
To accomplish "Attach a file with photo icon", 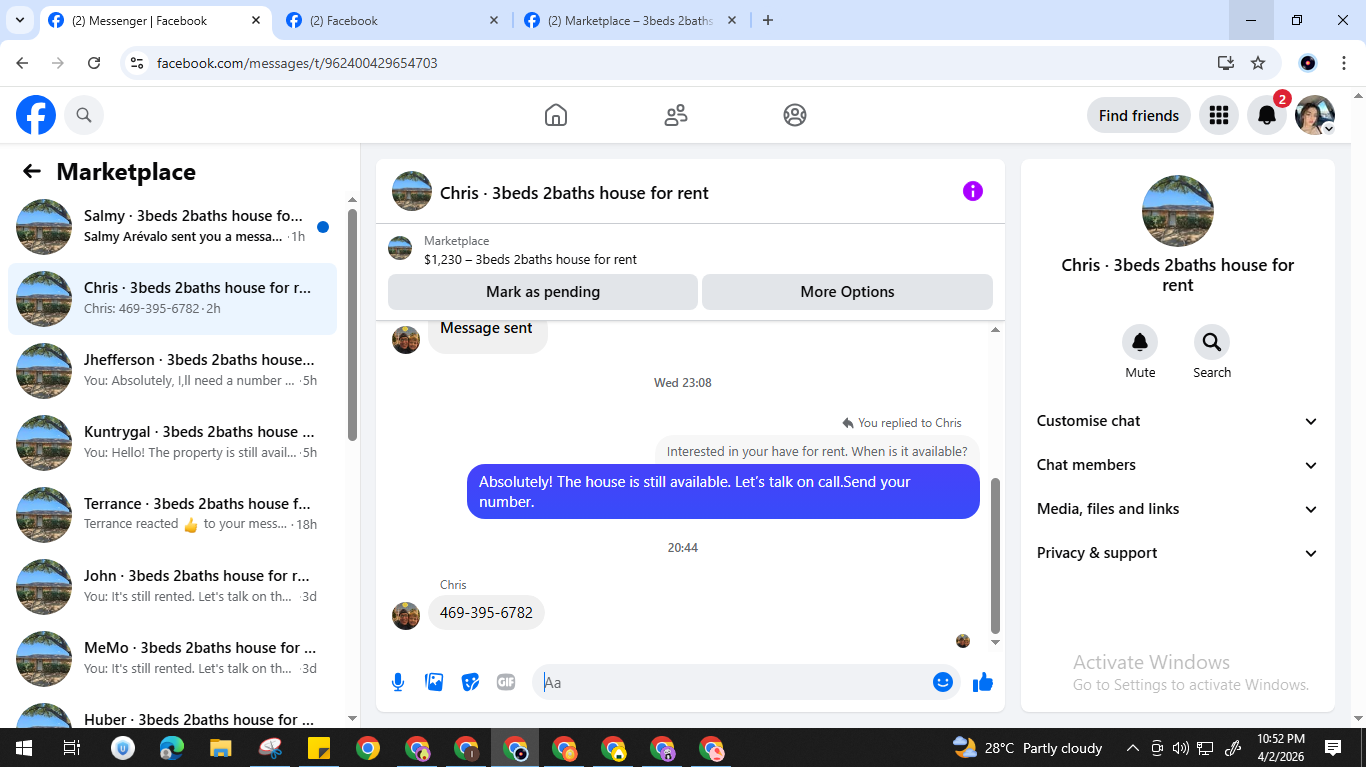I will pos(434,682).
